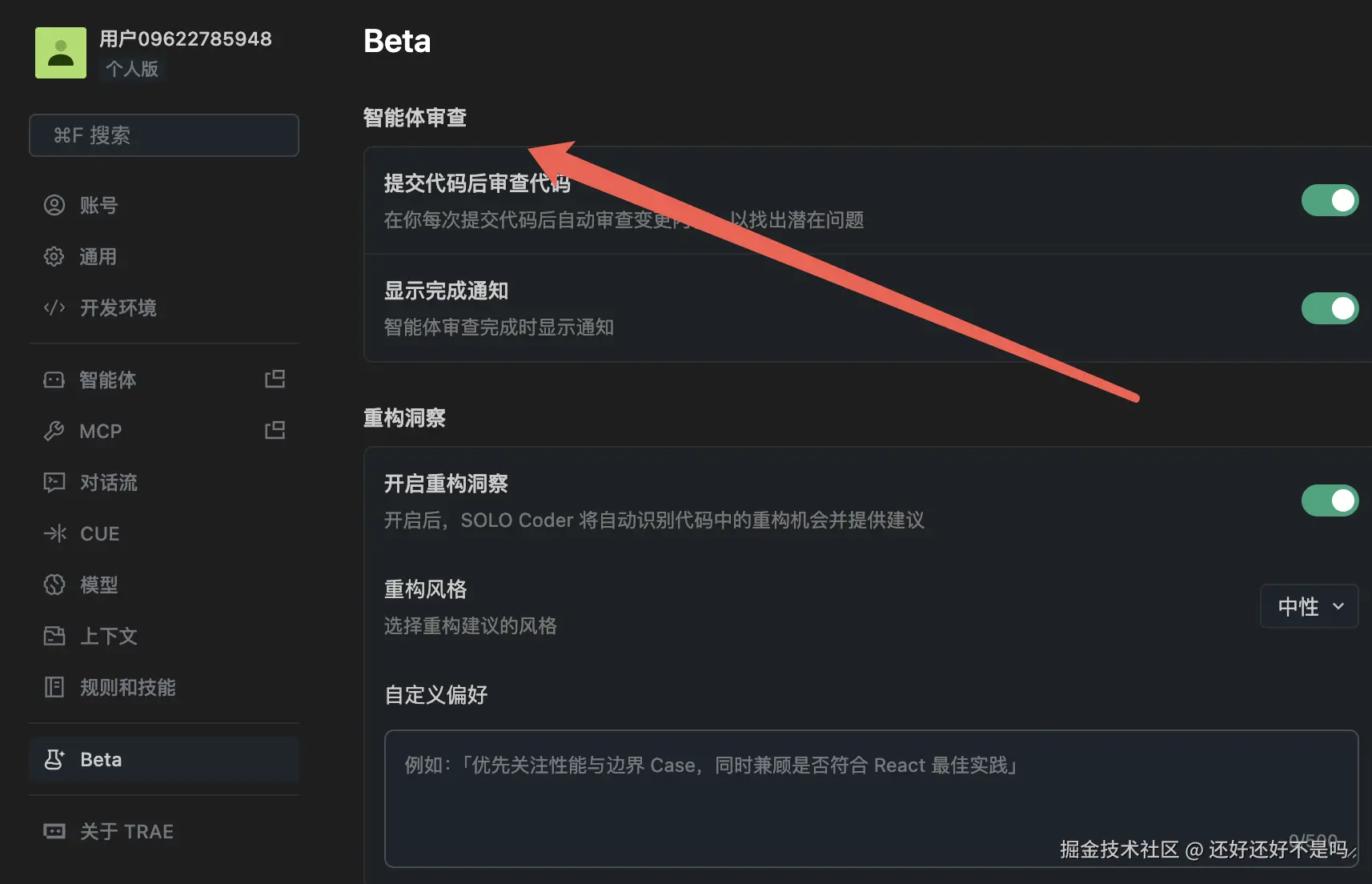Click the CUE arrow icon in sidebar

pyautogui.click(x=54, y=534)
